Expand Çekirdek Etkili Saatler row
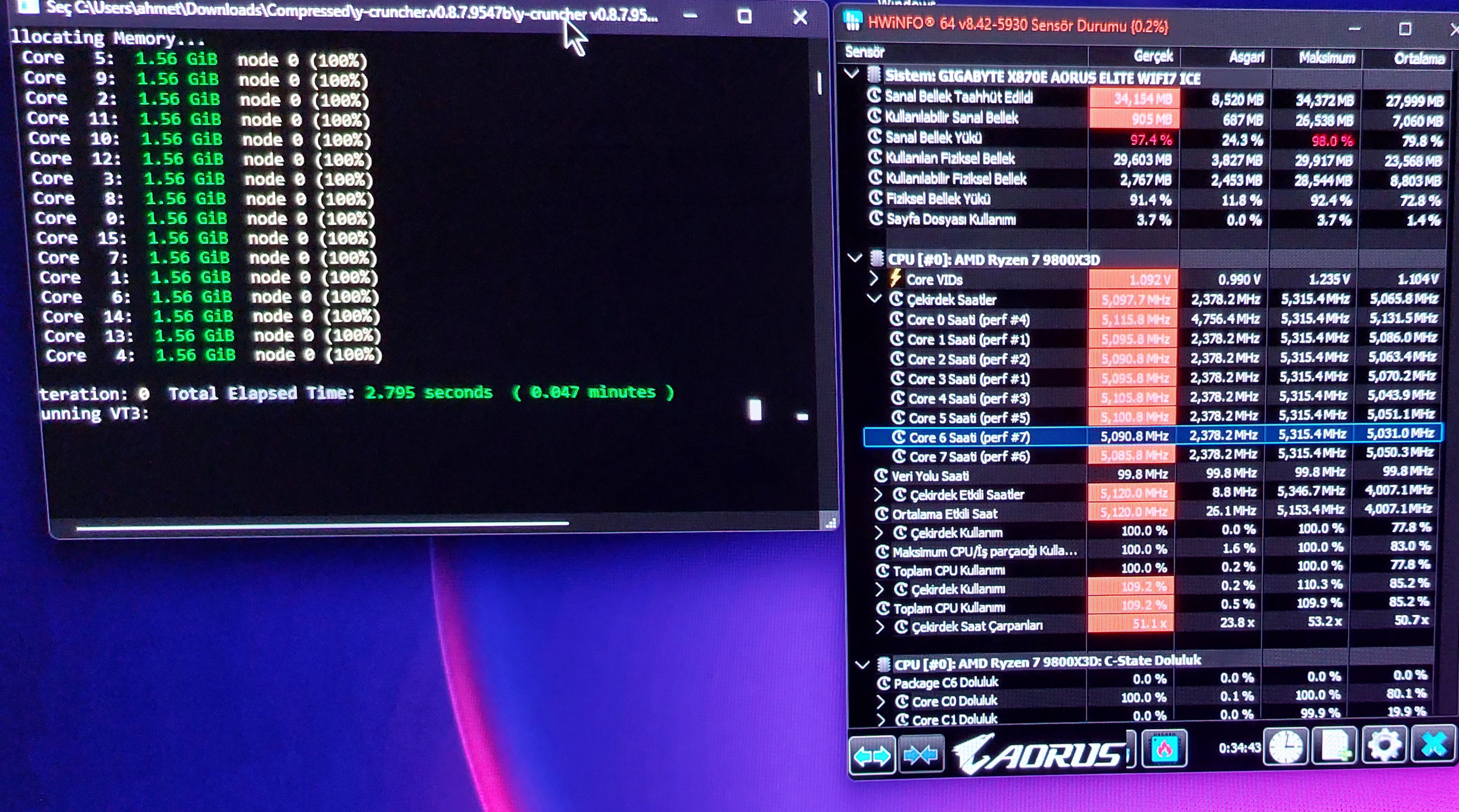This screenshot has width=1459, height=812. click(x=879, y=494)
